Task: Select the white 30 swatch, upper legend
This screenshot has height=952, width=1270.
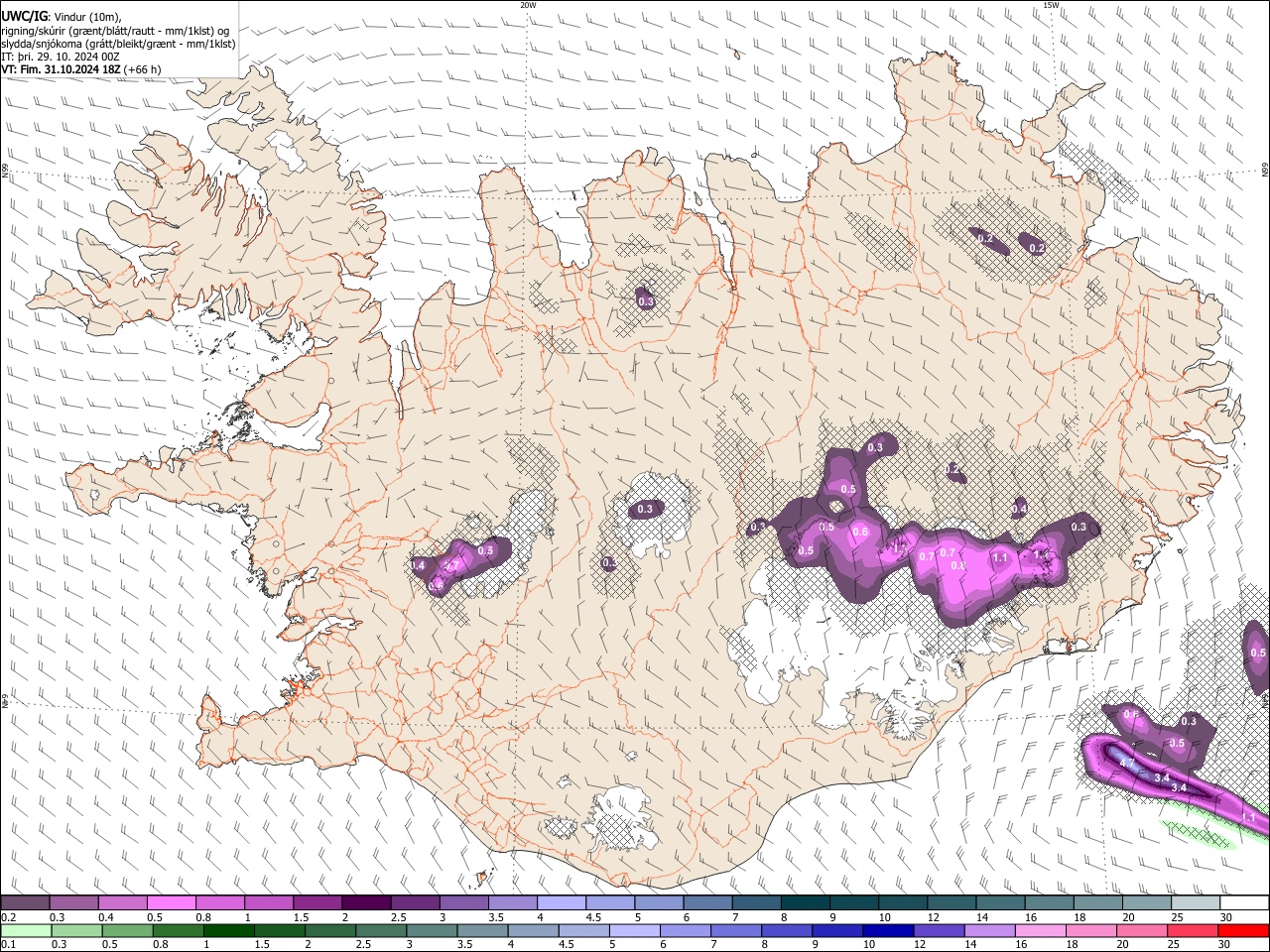Action: point(1244,902)
